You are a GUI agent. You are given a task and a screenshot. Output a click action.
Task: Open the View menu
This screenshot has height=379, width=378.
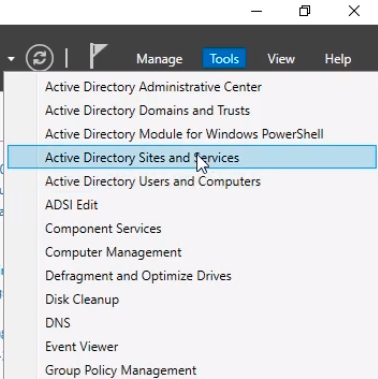(281, 59)
